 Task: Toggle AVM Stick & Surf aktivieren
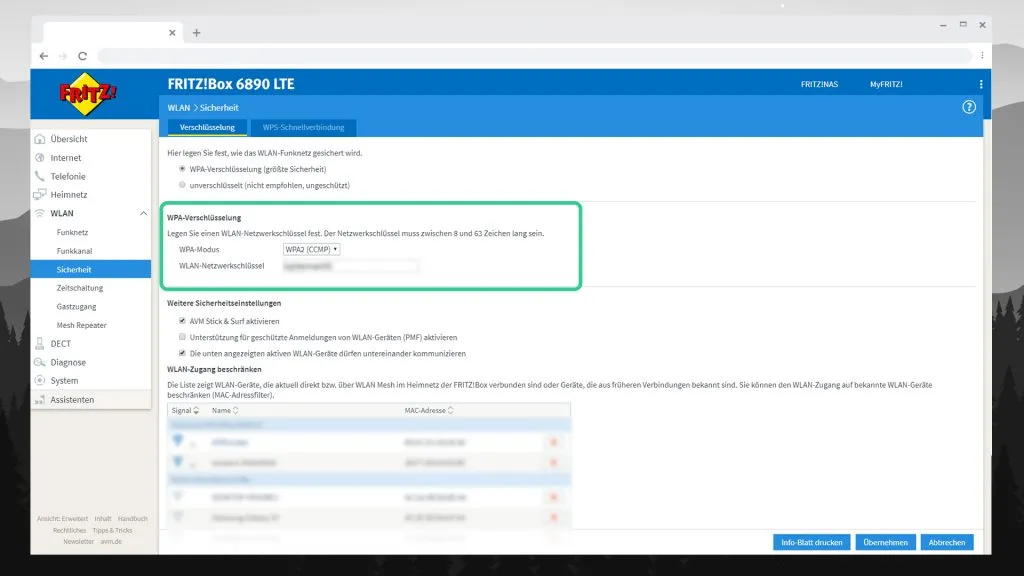182,321
